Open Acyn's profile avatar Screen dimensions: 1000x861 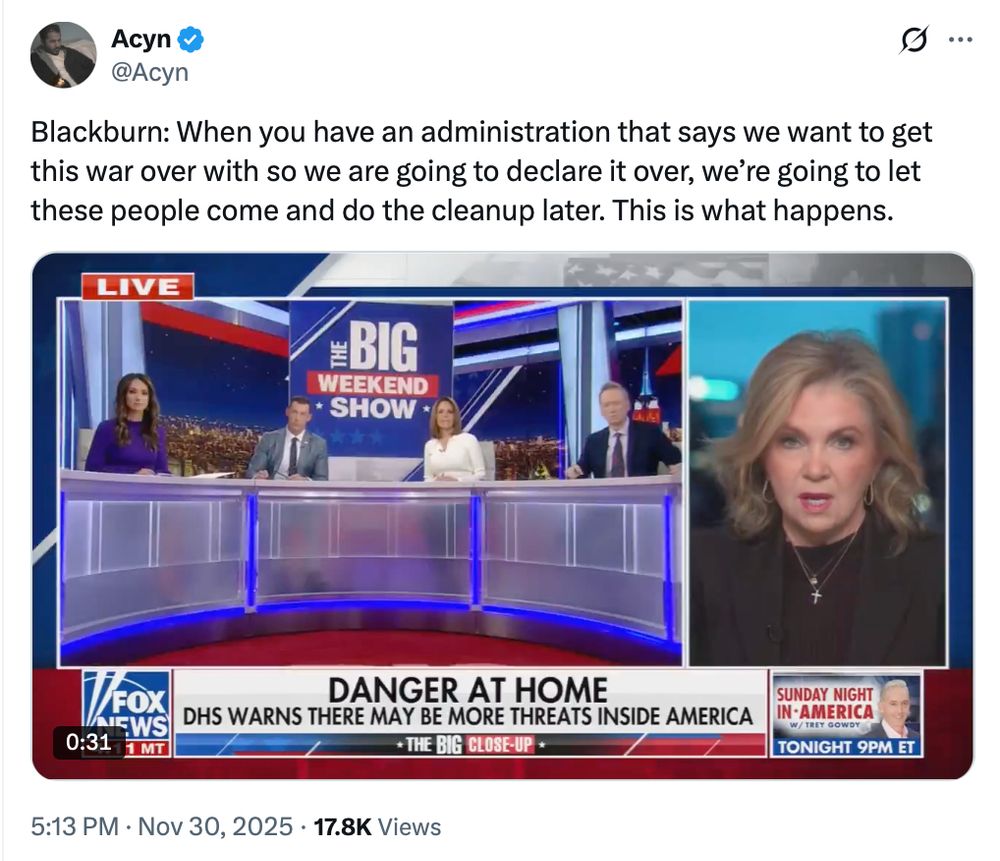(63, 55)
